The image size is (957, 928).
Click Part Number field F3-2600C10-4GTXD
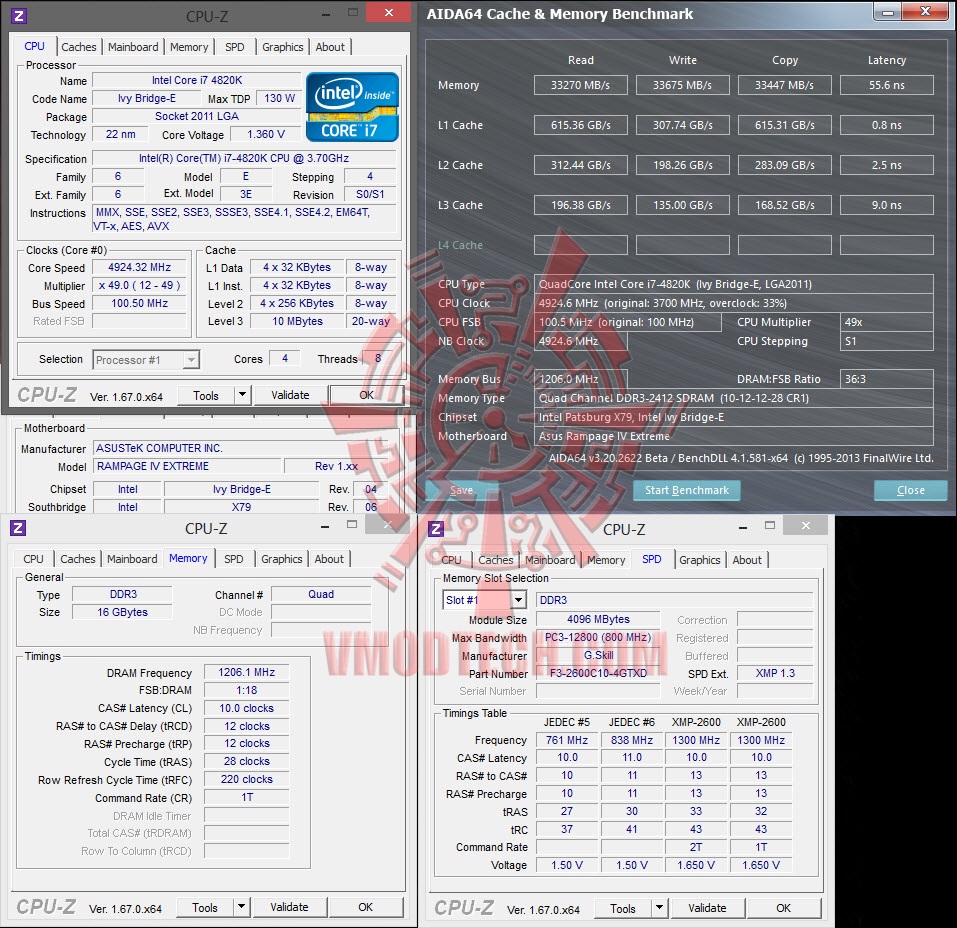coord(598,673)
